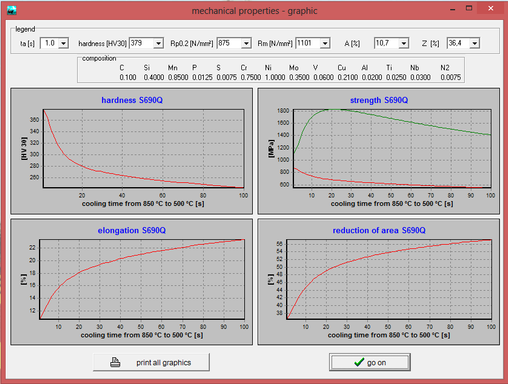Expand the Z [%] dropdown arrow

(475, 43)
